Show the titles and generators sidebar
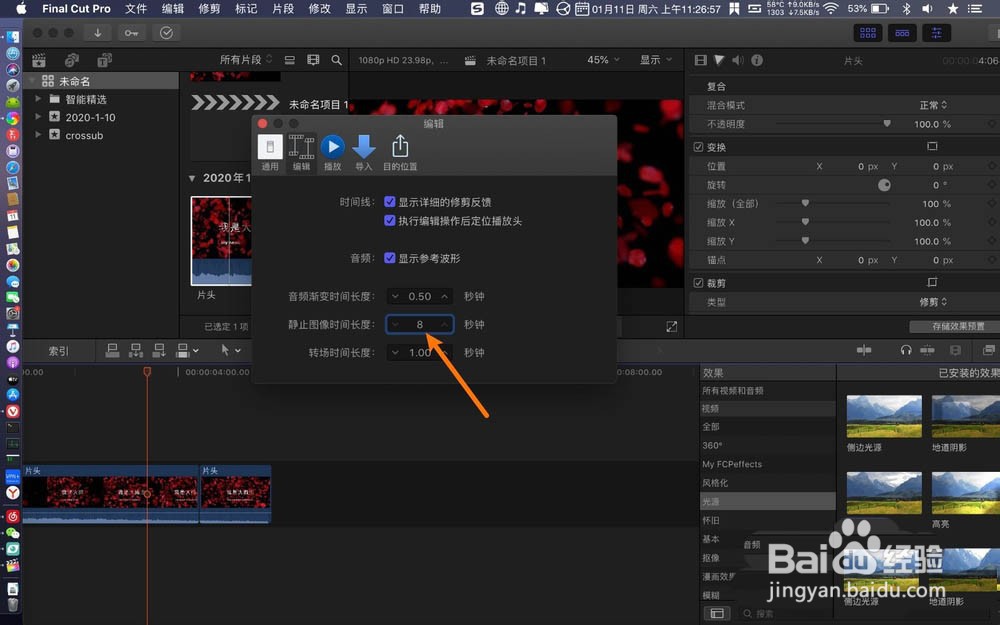The width and height of the screenshot is (1000, 625). 105,60
